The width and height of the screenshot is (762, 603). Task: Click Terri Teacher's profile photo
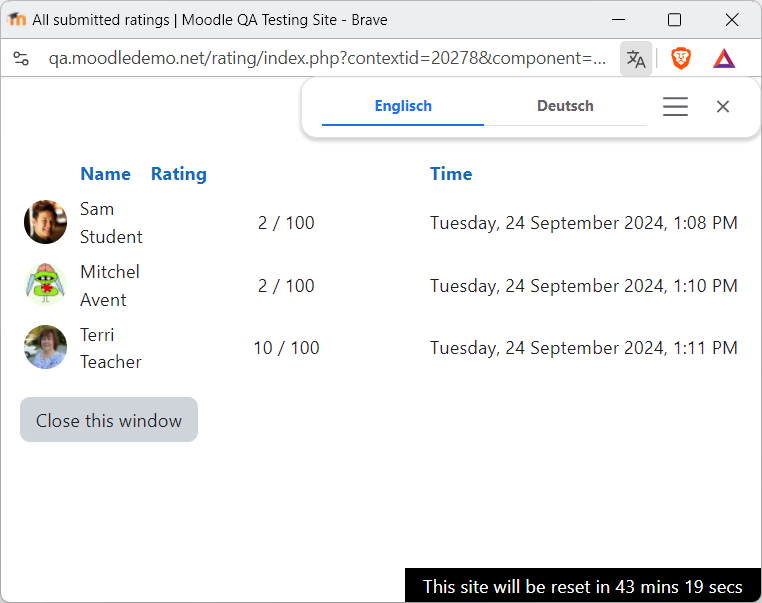pyautogui.click(x=46, y=347)
